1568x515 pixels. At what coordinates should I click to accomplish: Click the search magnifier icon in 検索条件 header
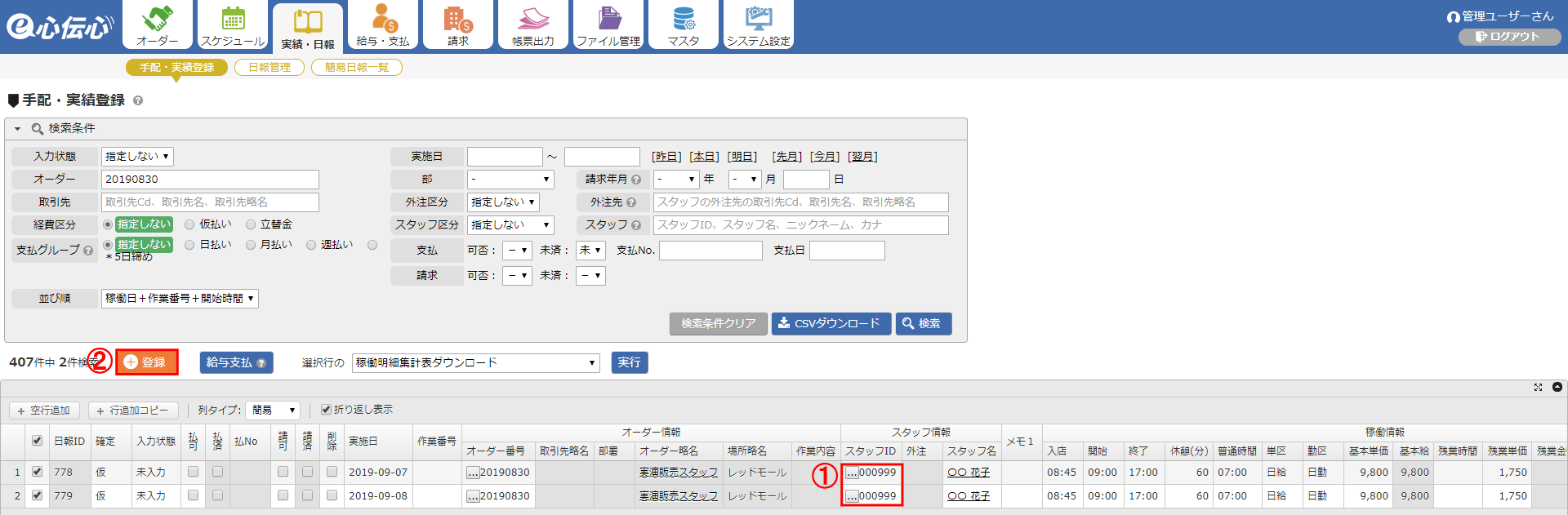pos(37,129)
